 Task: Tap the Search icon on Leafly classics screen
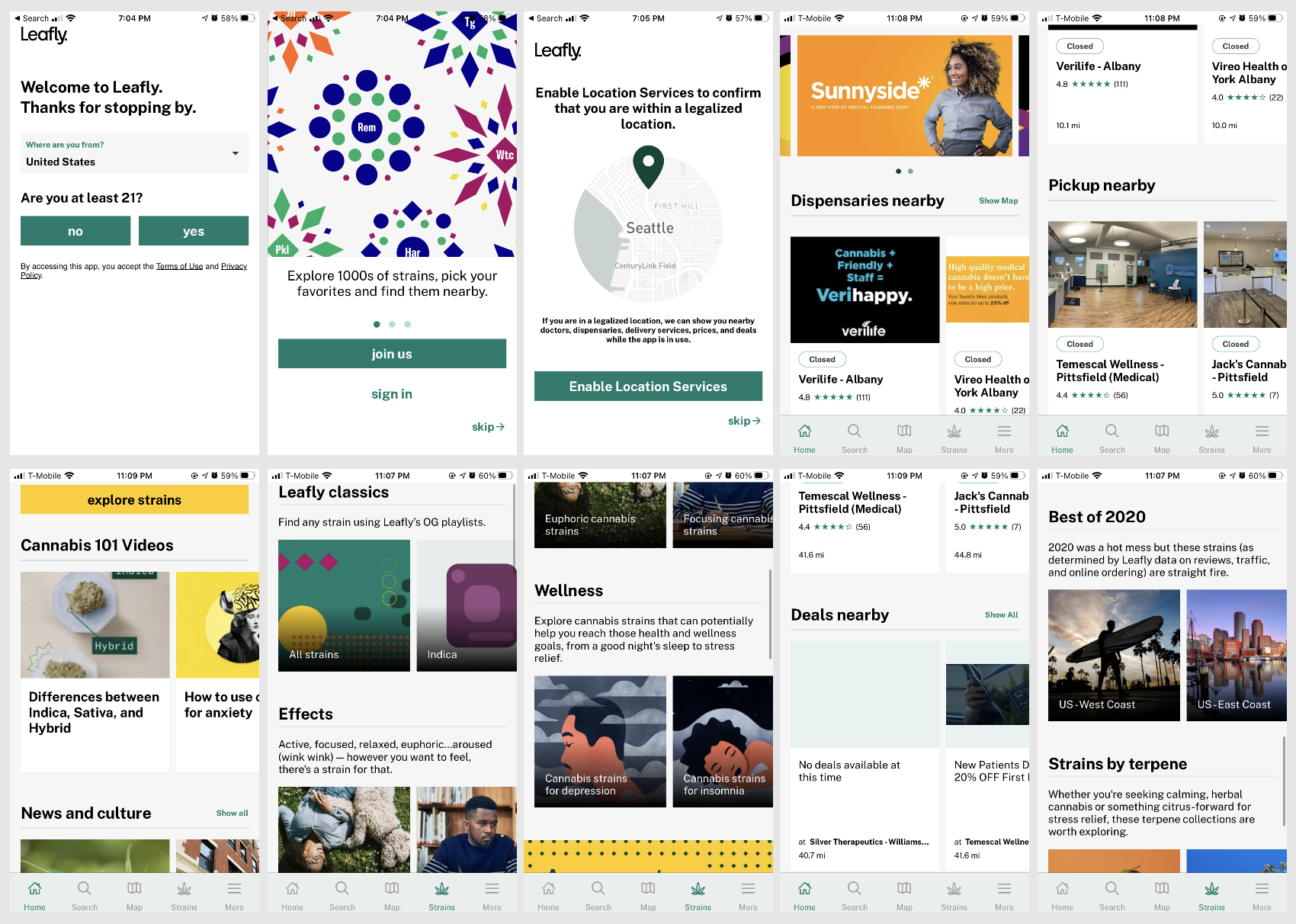tap(342, 896)
